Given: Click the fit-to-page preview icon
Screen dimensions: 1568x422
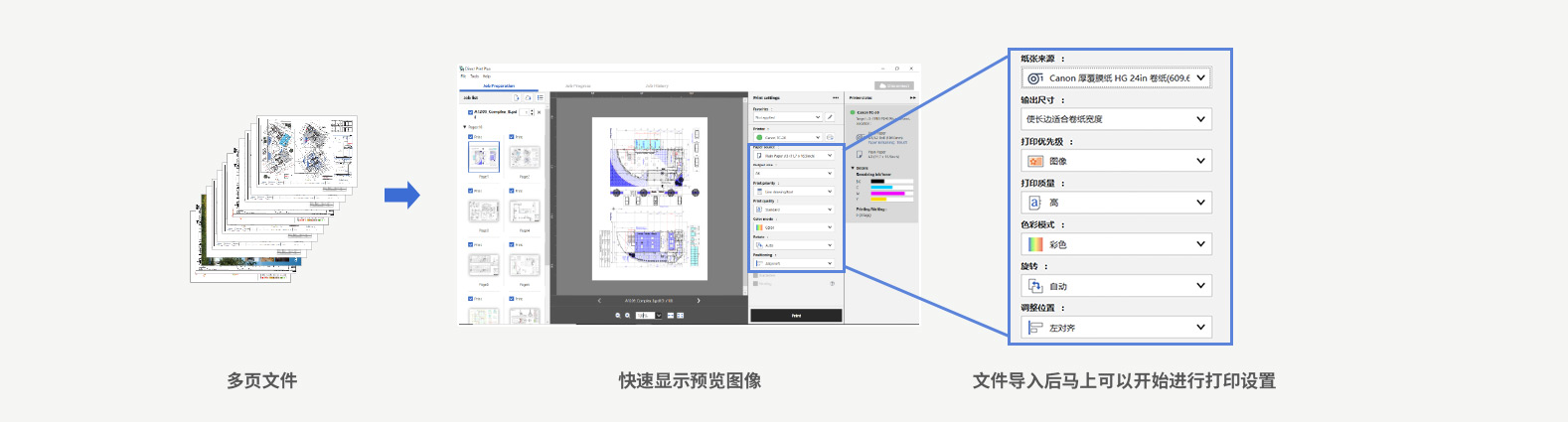Looking at the screenshot, I should click(680, 315).
